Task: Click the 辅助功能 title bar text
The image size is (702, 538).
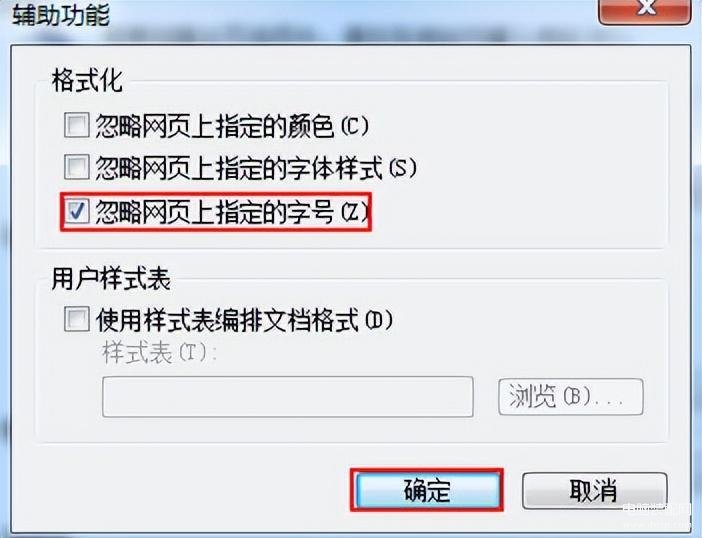Action: (x=61, y=14)
